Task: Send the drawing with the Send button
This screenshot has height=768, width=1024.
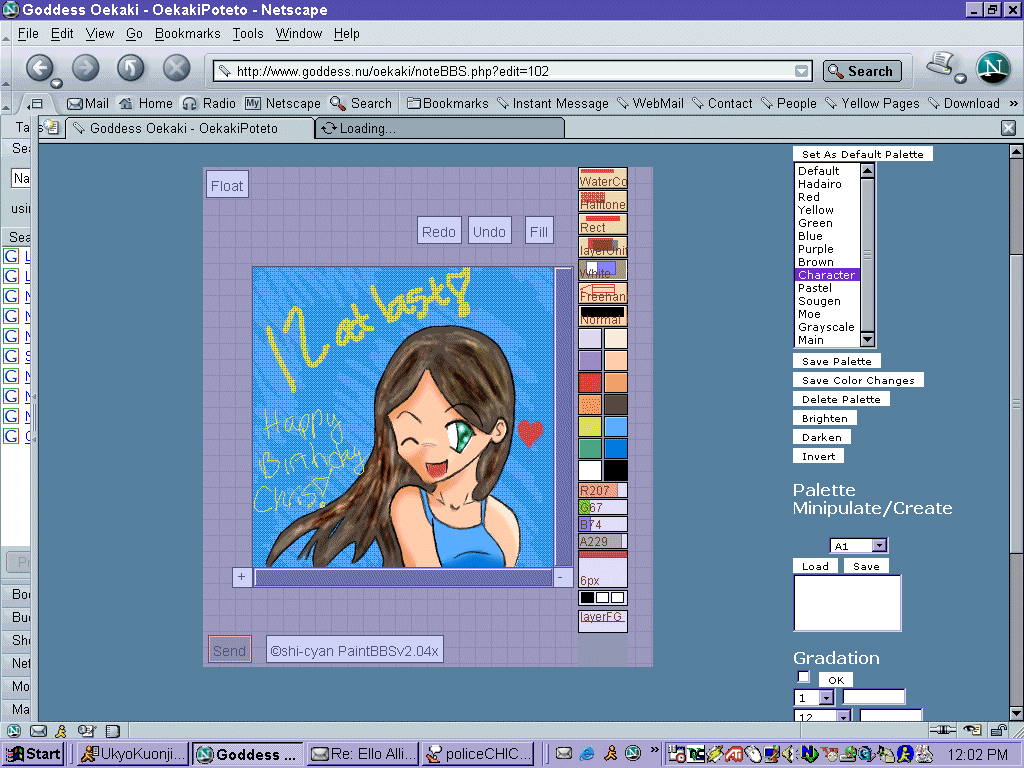Action: pyautogui.click(x=229, y=650)
